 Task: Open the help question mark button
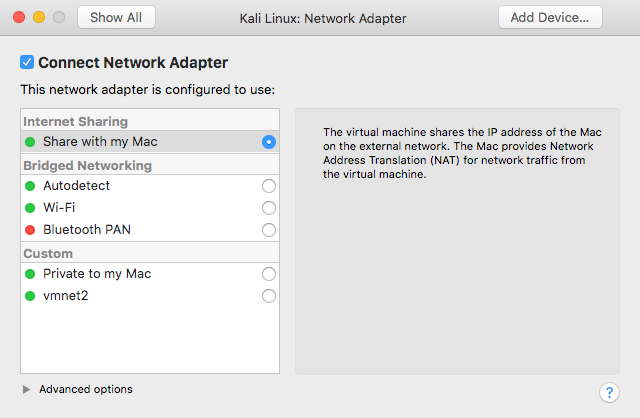[x=609, y=392]
